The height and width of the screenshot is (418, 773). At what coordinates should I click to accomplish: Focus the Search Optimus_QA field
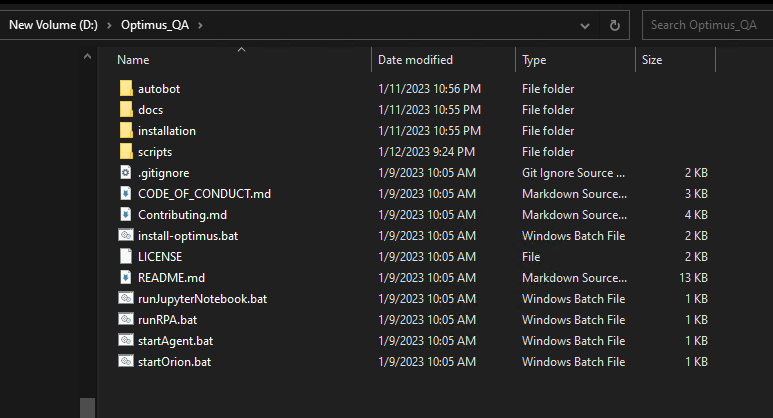(x=707, y=25)
